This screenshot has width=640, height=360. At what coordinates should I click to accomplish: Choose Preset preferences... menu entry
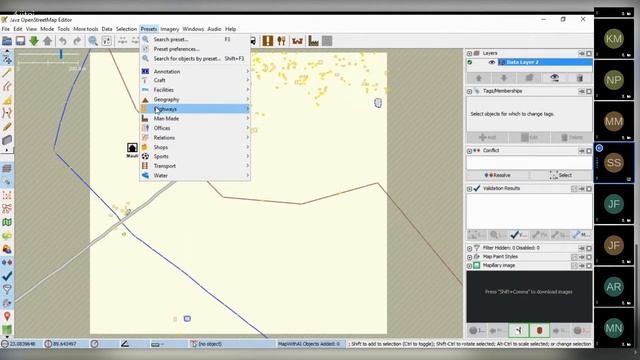pyautogui.click(x=195, y=49)
